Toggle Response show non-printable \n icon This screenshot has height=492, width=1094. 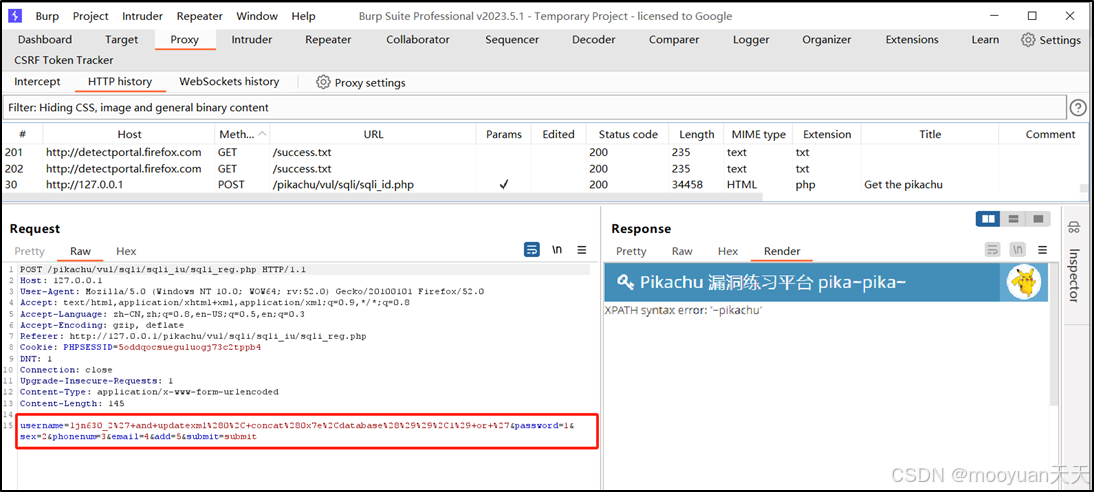1017,249
